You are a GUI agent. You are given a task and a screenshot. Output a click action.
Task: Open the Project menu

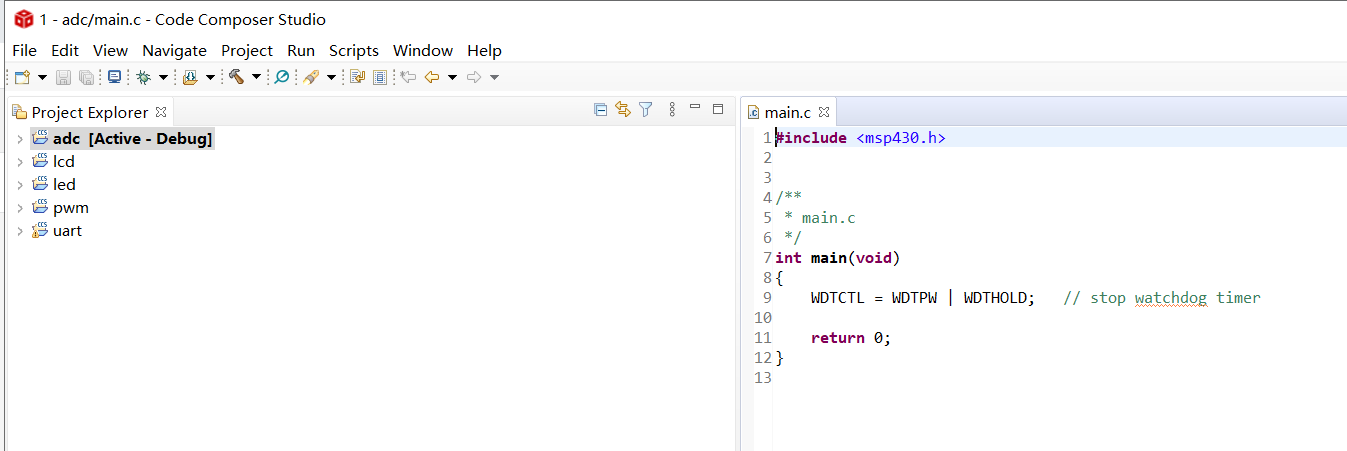click(247, 50)
